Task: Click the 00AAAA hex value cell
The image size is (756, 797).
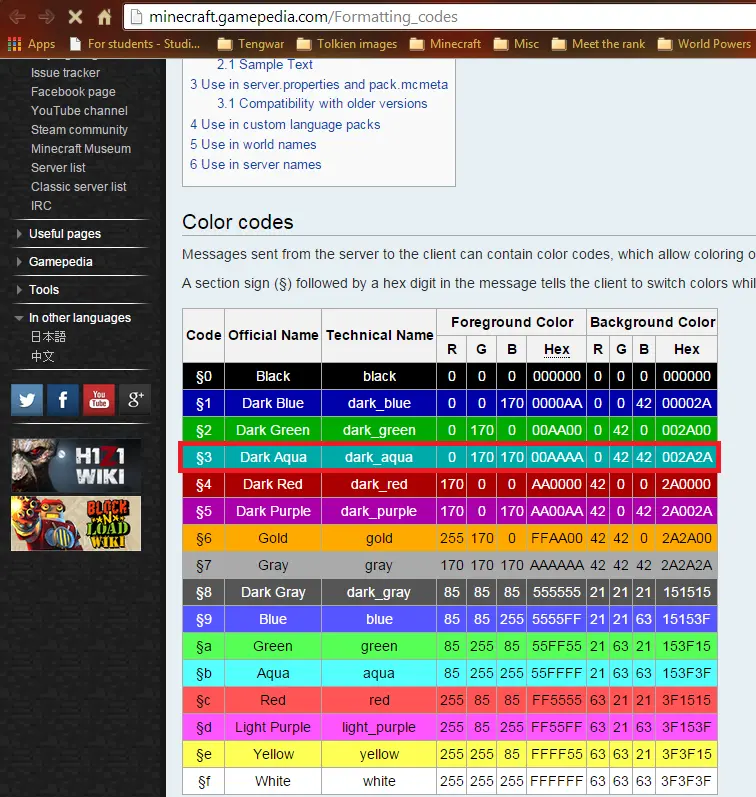Action: pyautogui.click(x=557, y=457)
